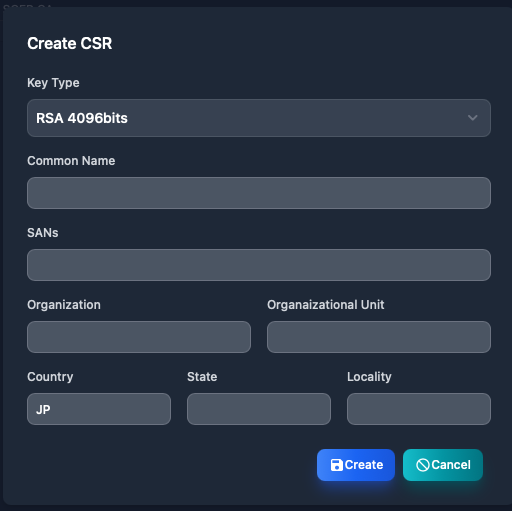Focus the State input field

click(x=259, y=409)
